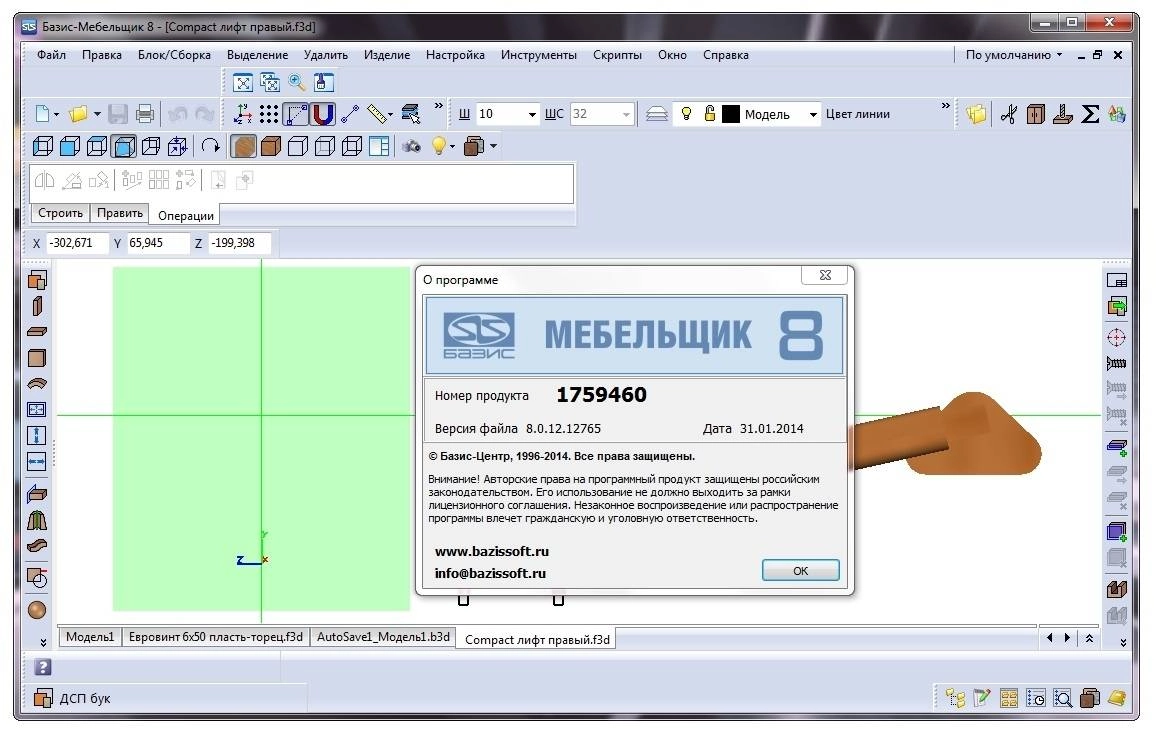
Task: Open the Файл menu
Action: 52,55
